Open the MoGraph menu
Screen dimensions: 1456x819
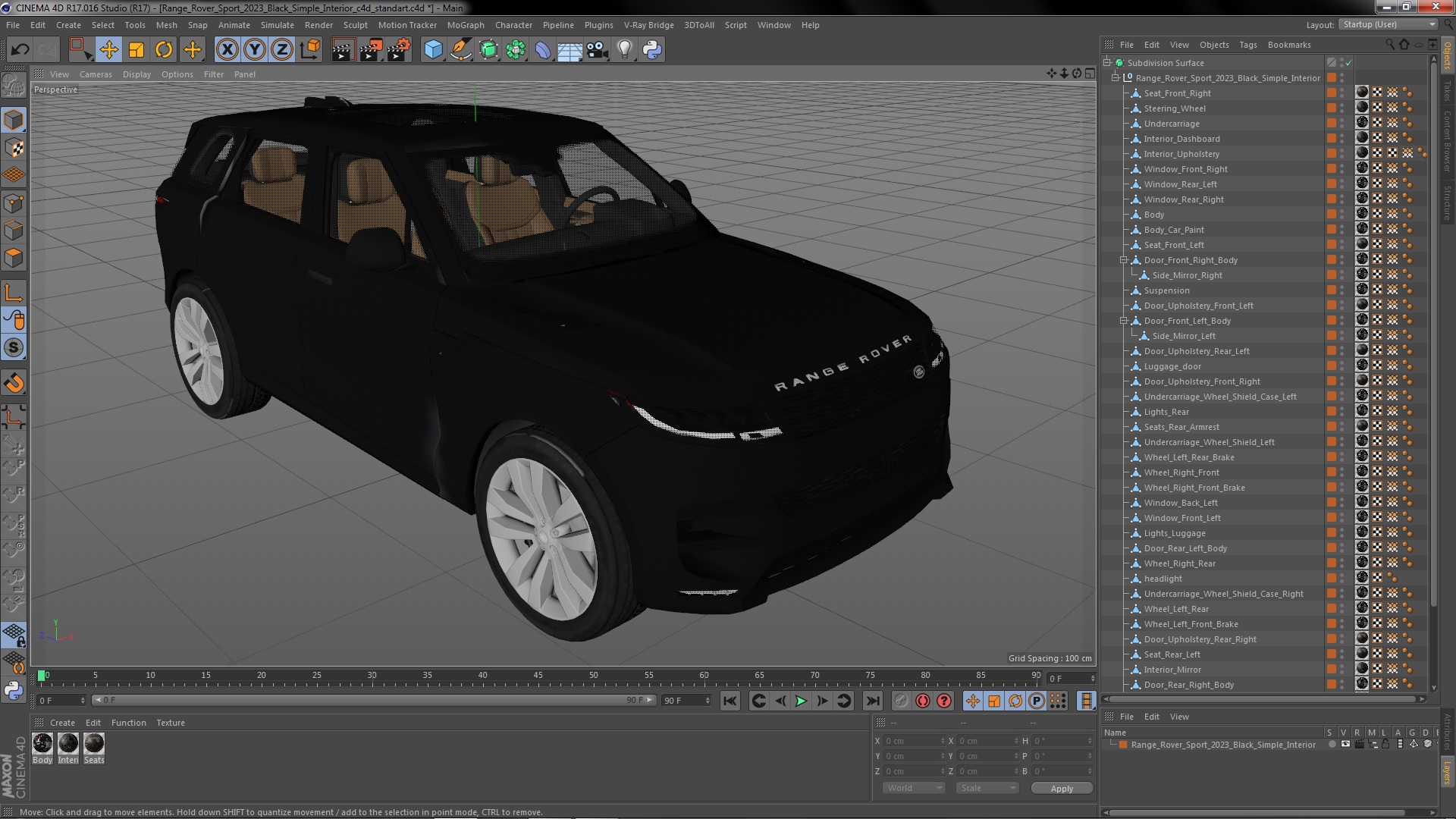pyautogui.click(x=465, y=25)
